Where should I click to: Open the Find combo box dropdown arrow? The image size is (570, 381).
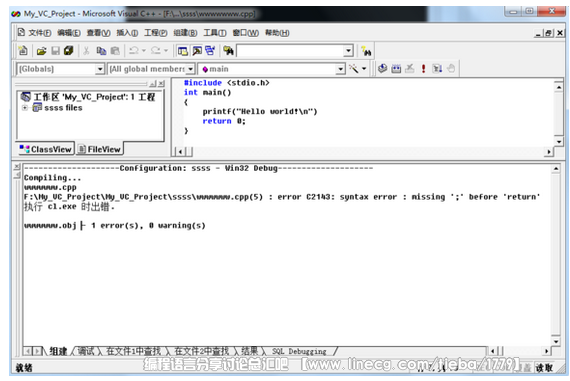click(x=348, y=51)
